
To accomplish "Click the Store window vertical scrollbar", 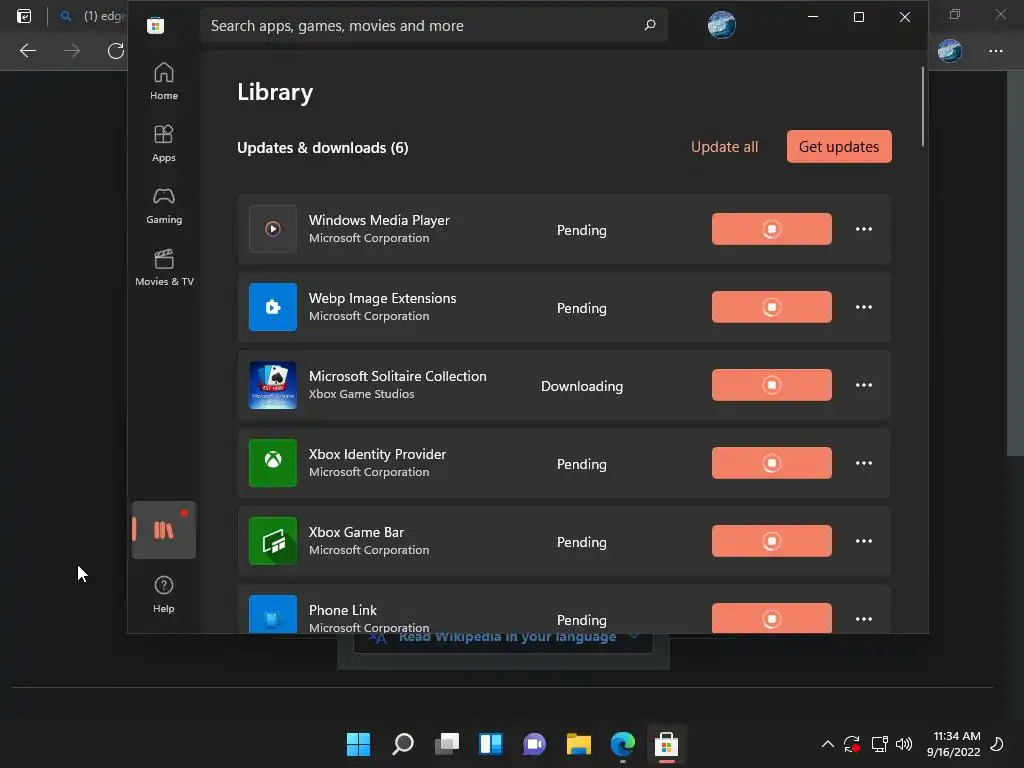I will 923,106.
